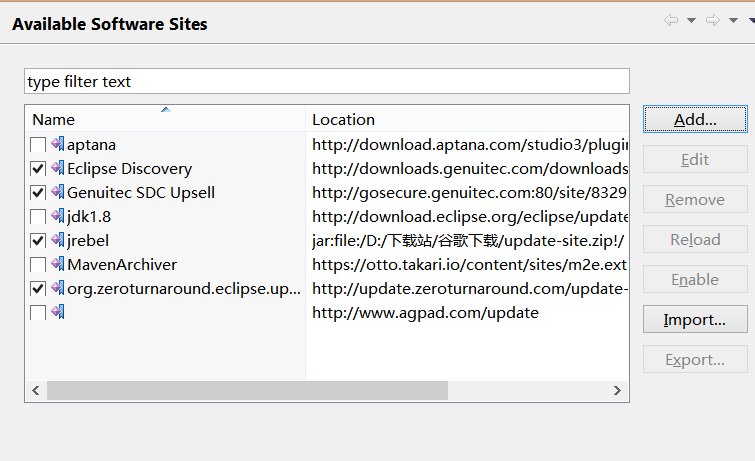The width and height of the screenshot is (755, 461).
Task: Uncheck the Eclipse Discovery checkbox
Action: pos(38,169)
